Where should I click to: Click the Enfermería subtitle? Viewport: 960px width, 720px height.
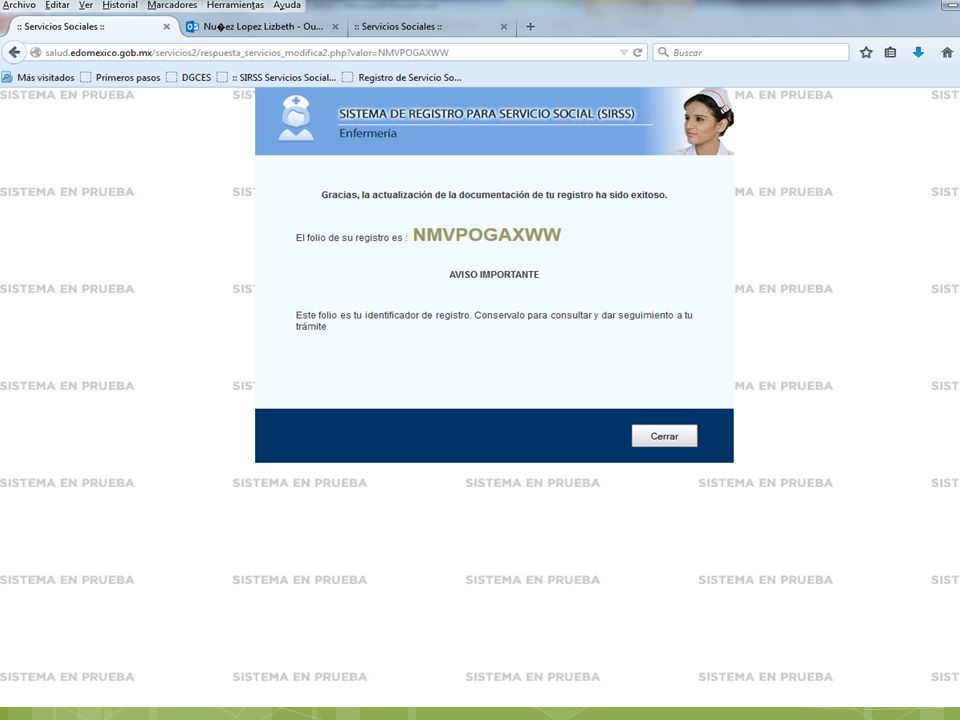click(368, 133)
